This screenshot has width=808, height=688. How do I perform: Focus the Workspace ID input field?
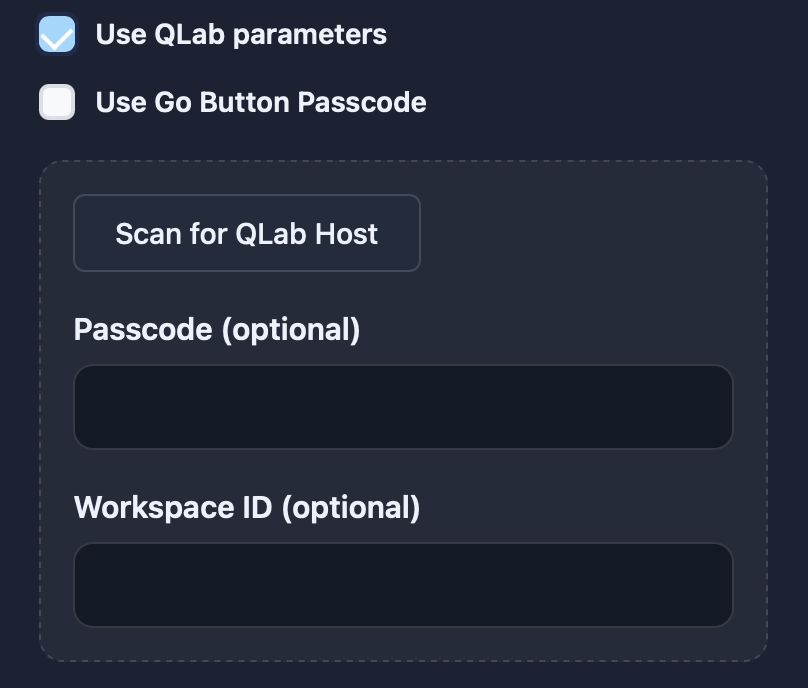point(403,585)
